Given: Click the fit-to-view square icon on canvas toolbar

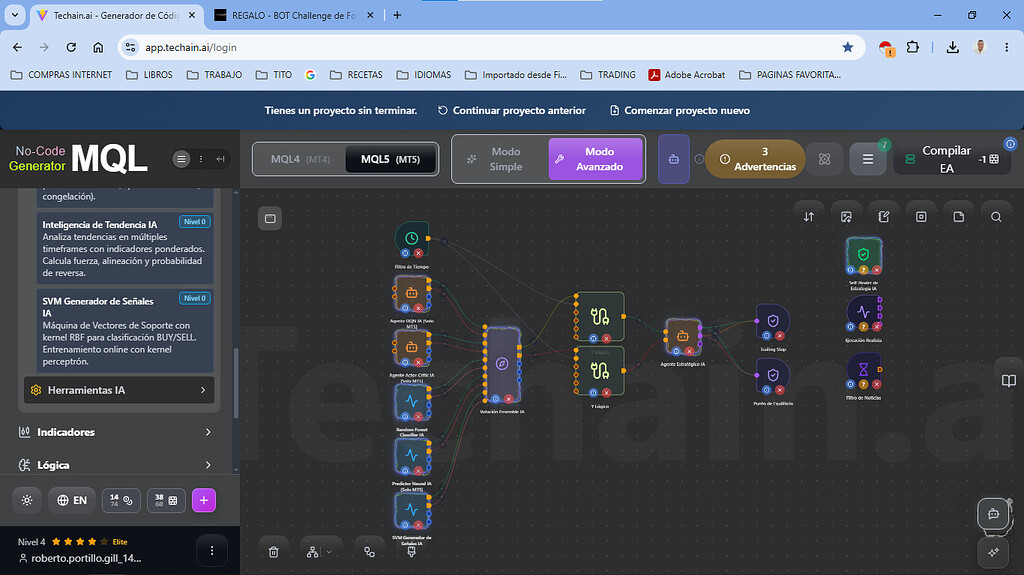Looking at the screenshot, I should (921, 217).
